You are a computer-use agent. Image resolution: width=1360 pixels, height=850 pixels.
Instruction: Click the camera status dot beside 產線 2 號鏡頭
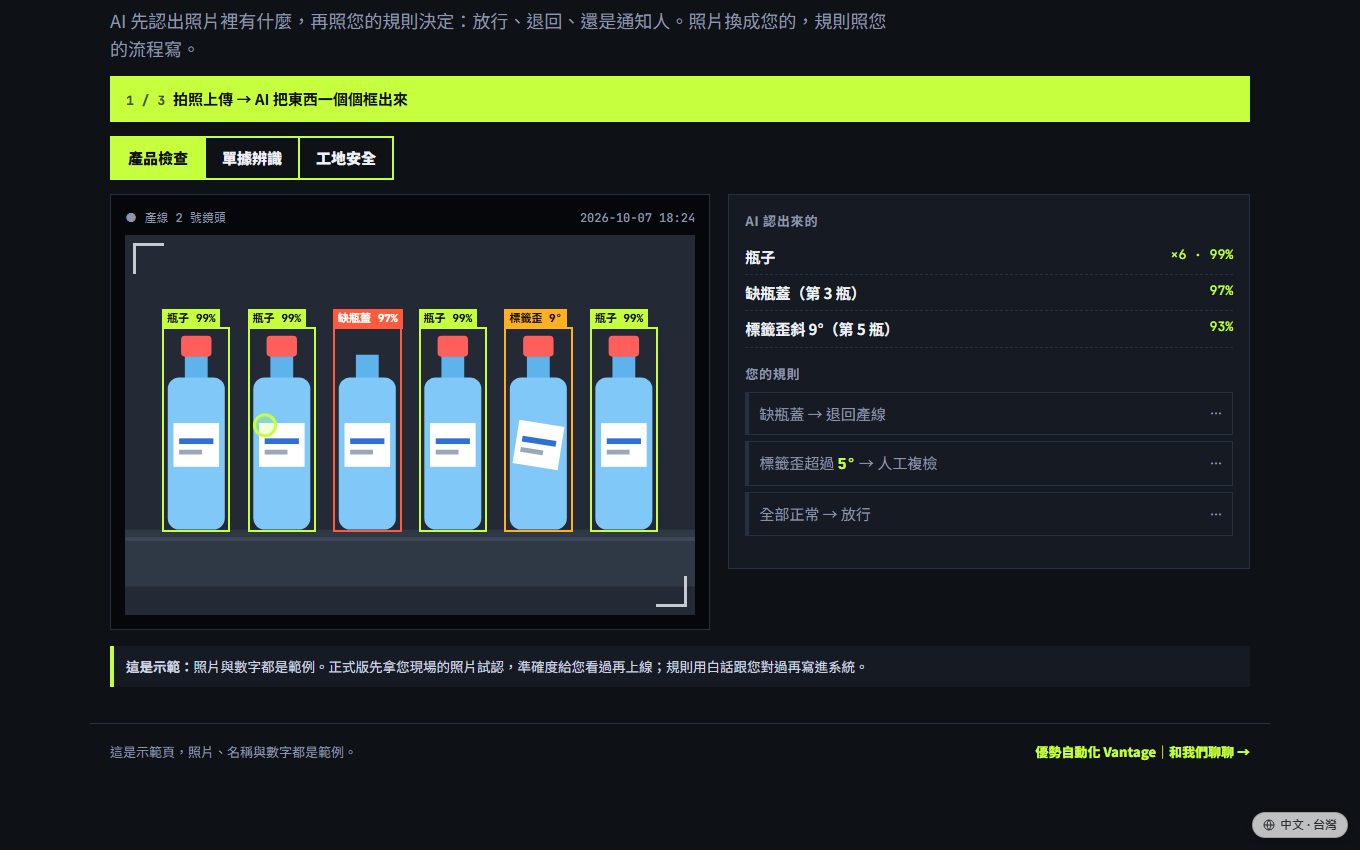point(131,217)
